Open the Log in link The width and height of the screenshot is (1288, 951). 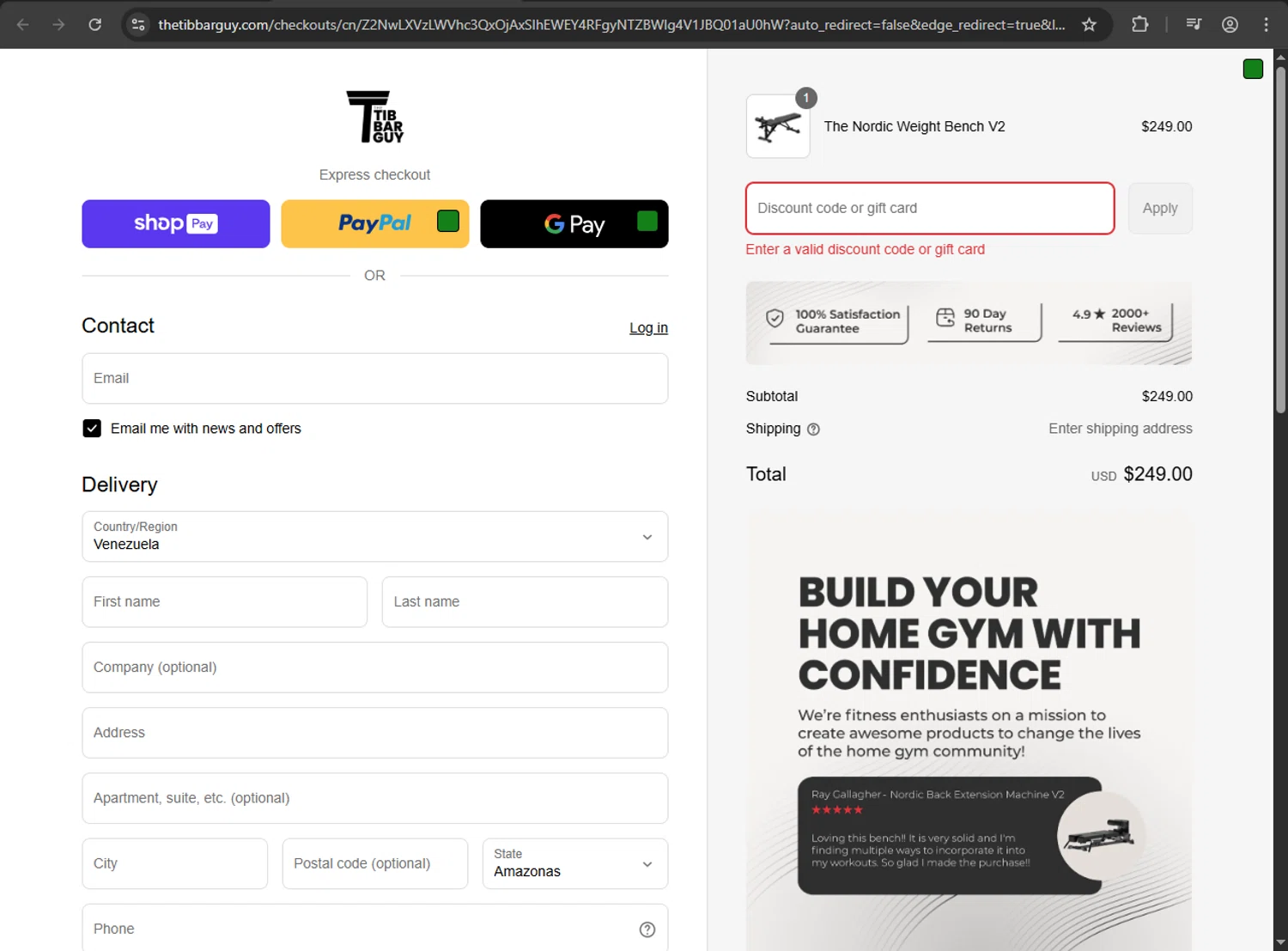click(648, 328)
